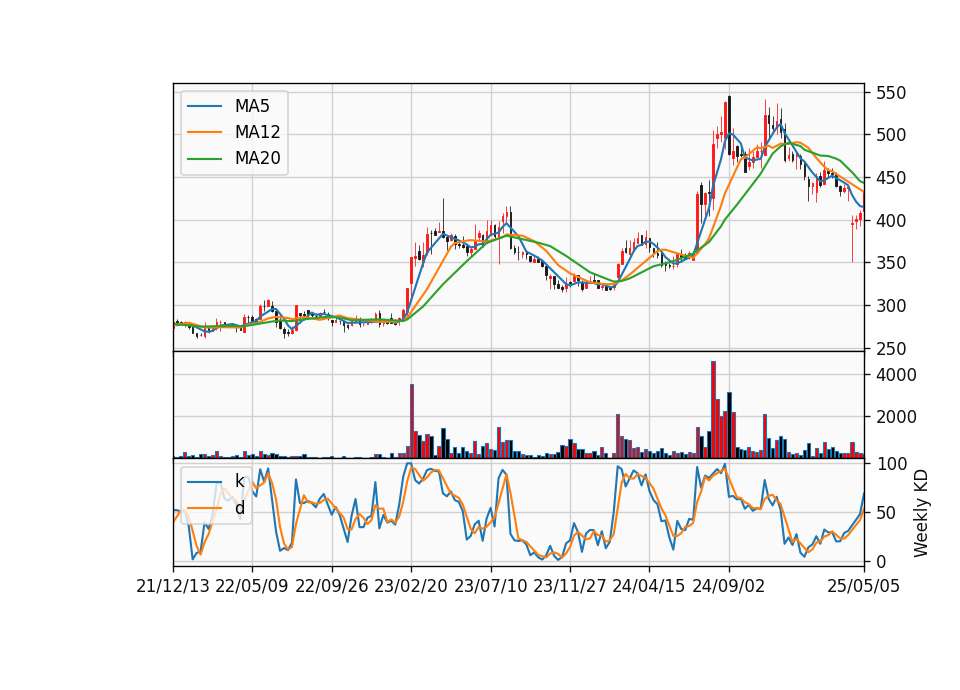Click the d legend label

click(x=239, y=507)
